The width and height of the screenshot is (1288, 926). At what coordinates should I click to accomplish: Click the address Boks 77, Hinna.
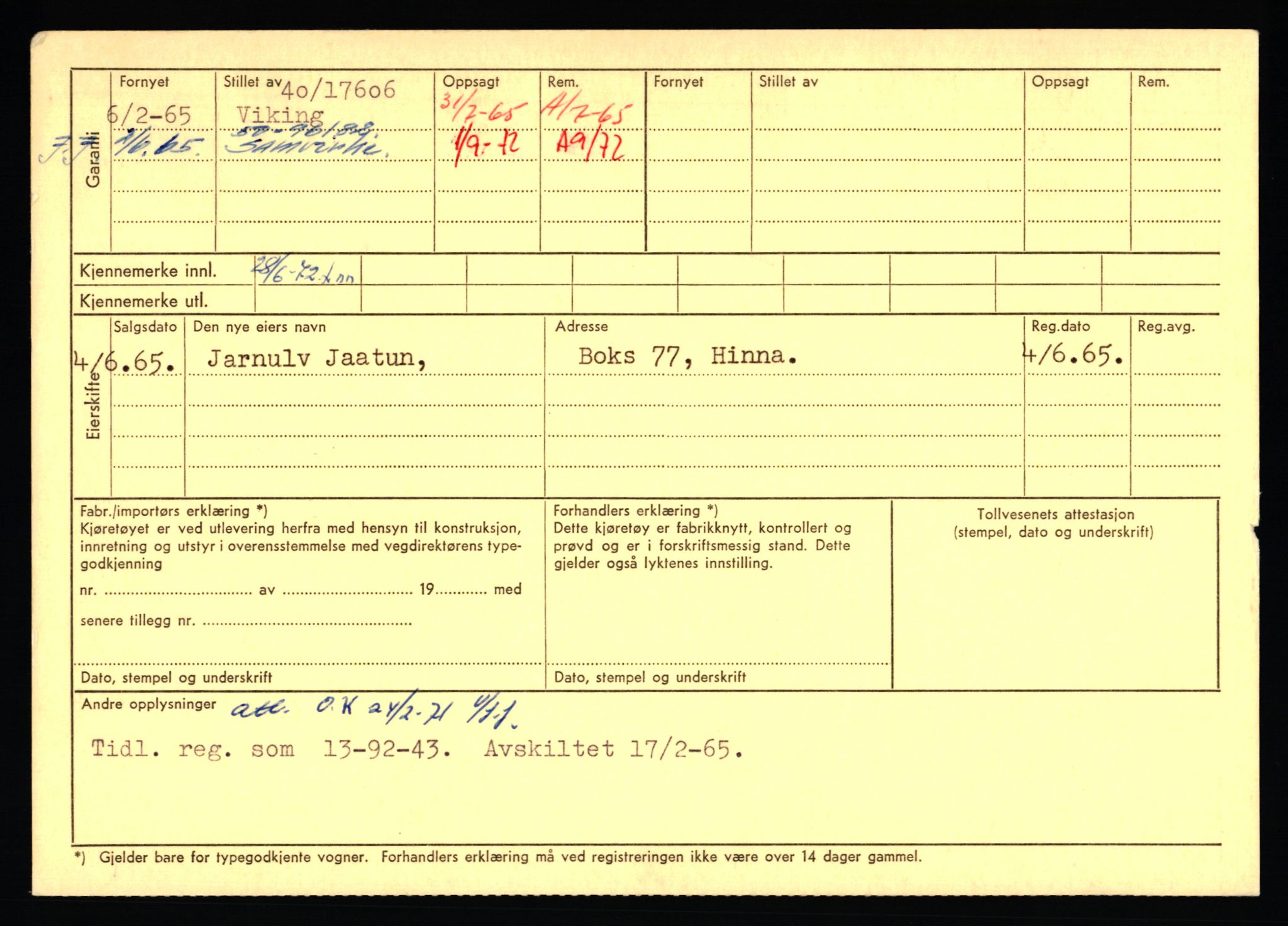click(x=687, y=356)
